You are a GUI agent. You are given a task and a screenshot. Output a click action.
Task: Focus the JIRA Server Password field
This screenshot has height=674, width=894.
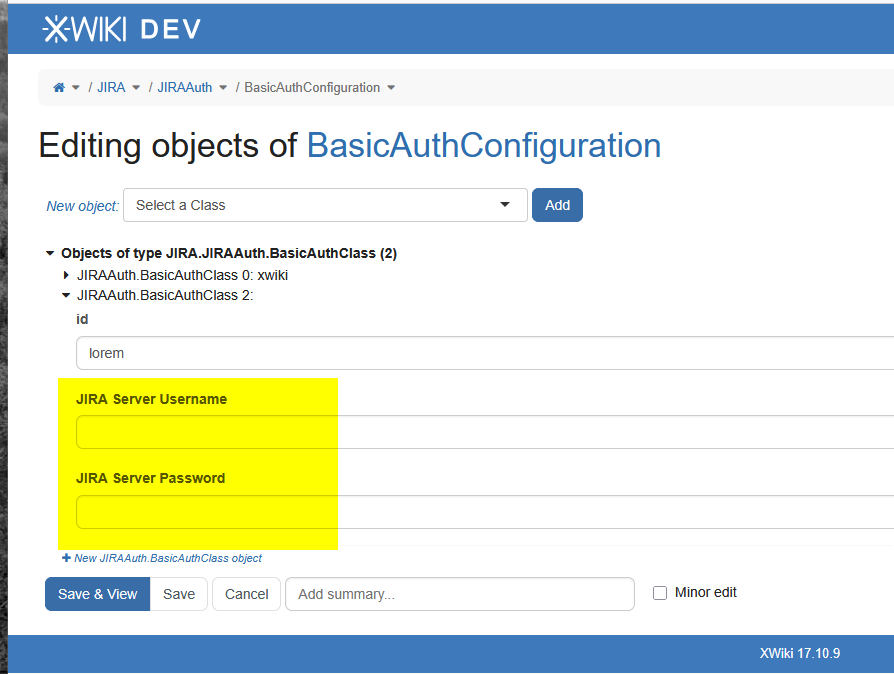click(485, 512)
